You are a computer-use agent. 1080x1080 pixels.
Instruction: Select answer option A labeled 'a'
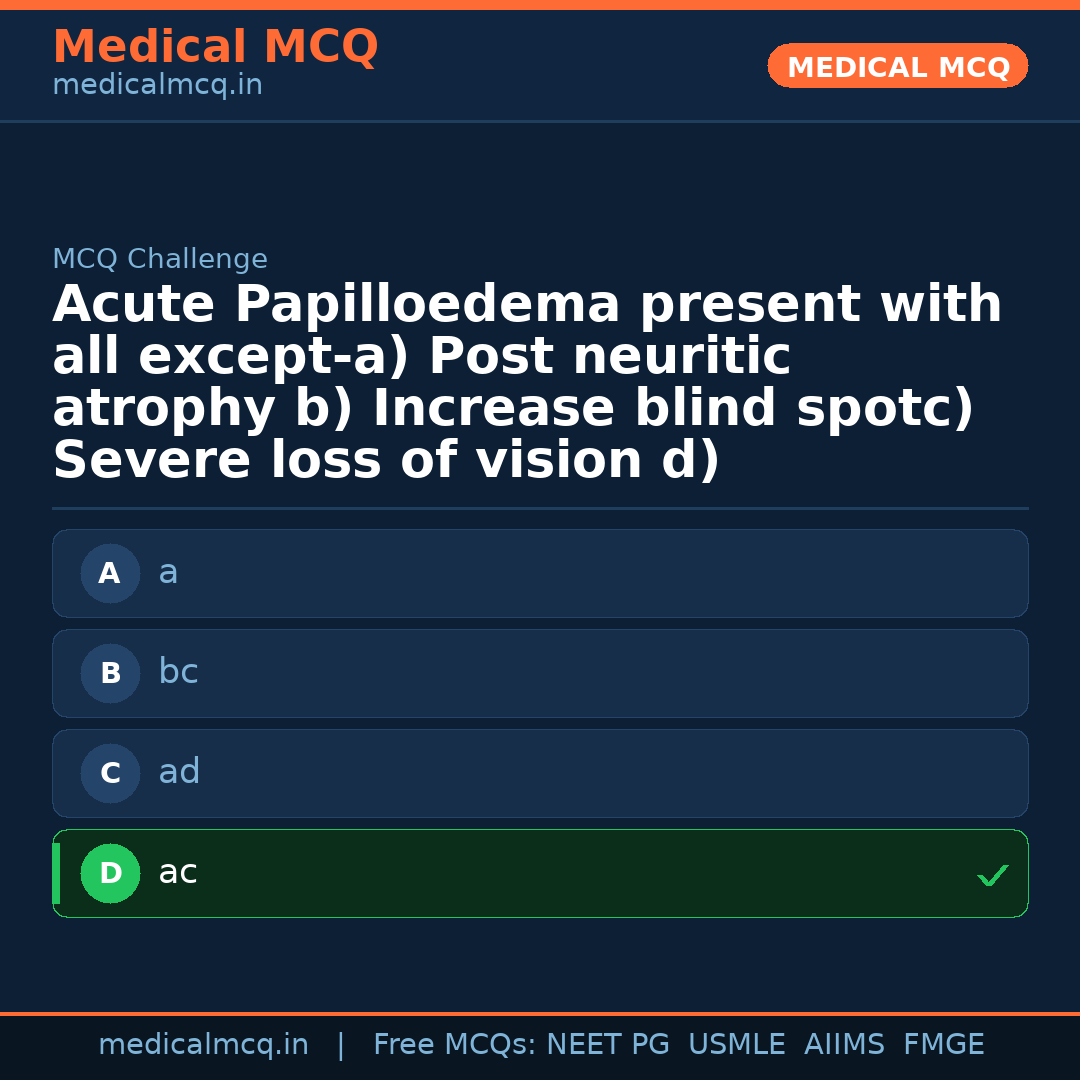pyautogui.click(x=540, y=573)
